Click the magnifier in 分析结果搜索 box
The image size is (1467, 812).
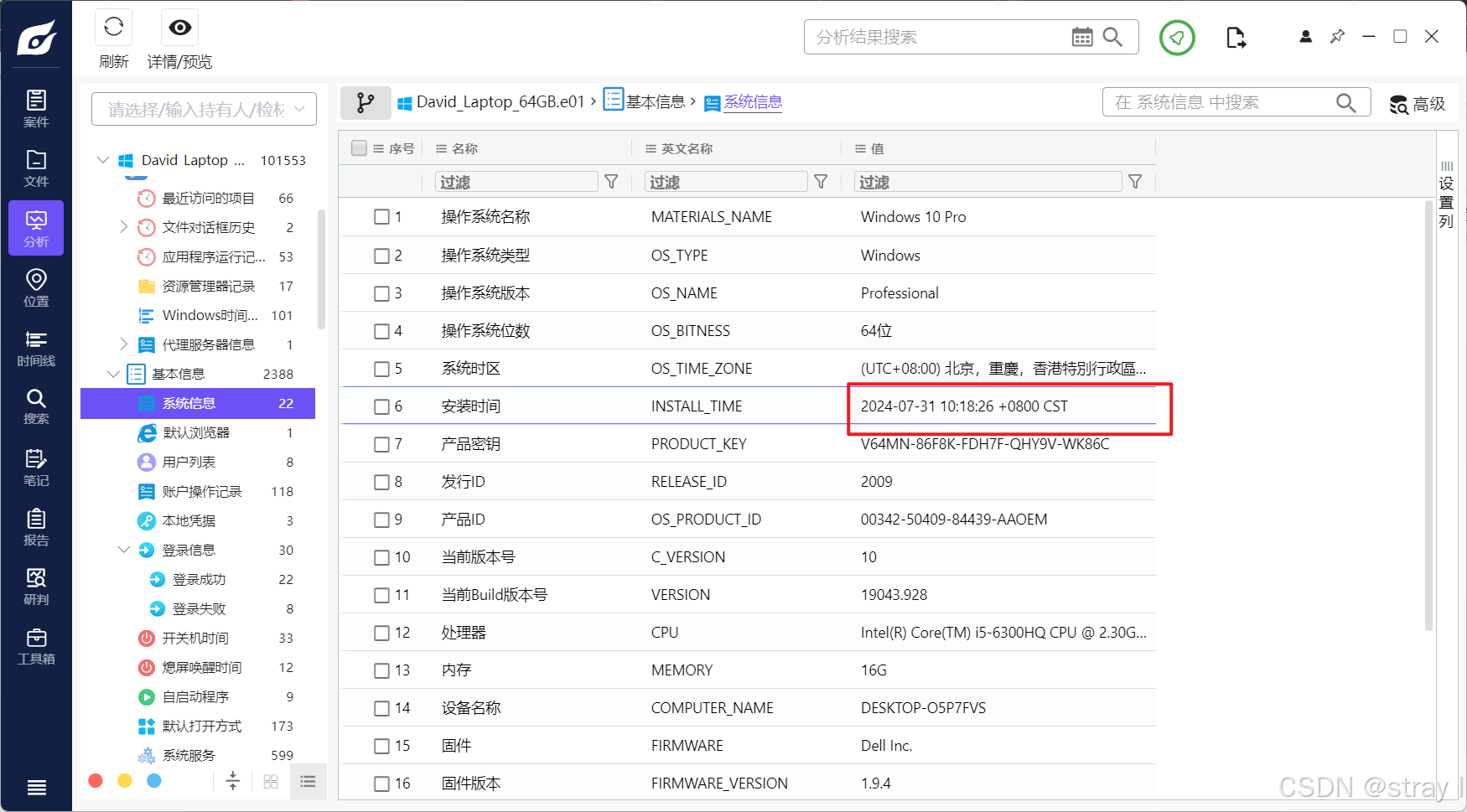coord(1112,37)
